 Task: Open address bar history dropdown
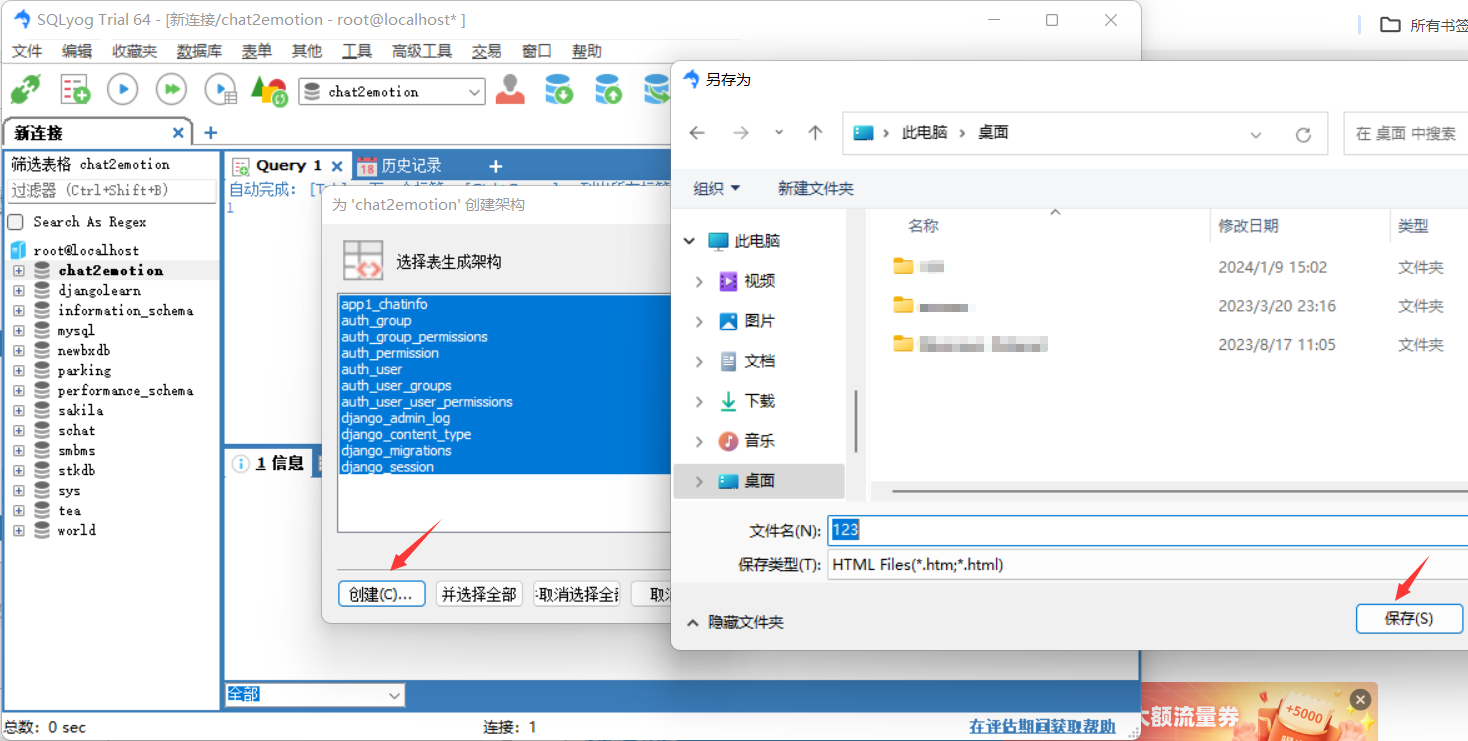click(1256, 134)
